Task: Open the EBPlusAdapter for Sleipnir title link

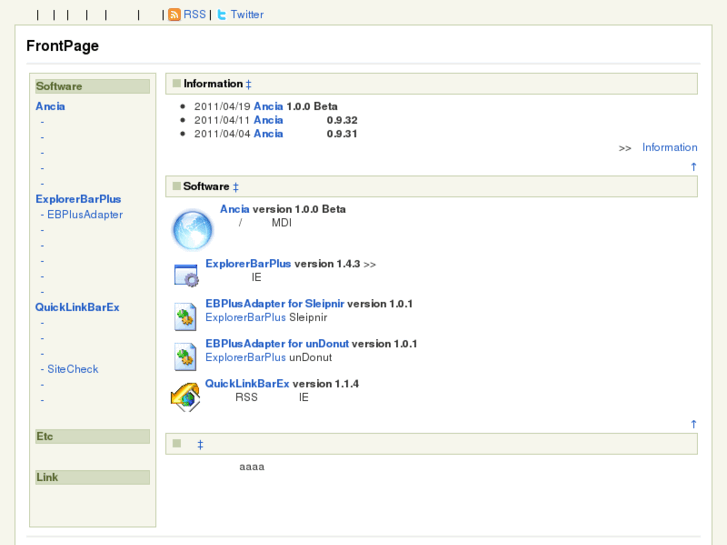Action: tap(274, 303)
